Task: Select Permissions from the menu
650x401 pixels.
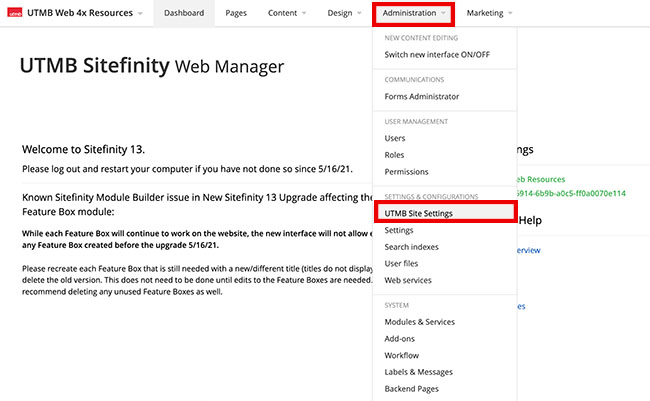Action: pyautogui.click(x=408, y=172)
